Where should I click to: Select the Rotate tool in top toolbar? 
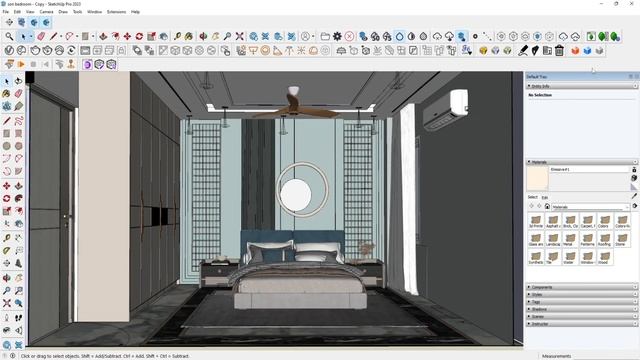tap(139, 36)
